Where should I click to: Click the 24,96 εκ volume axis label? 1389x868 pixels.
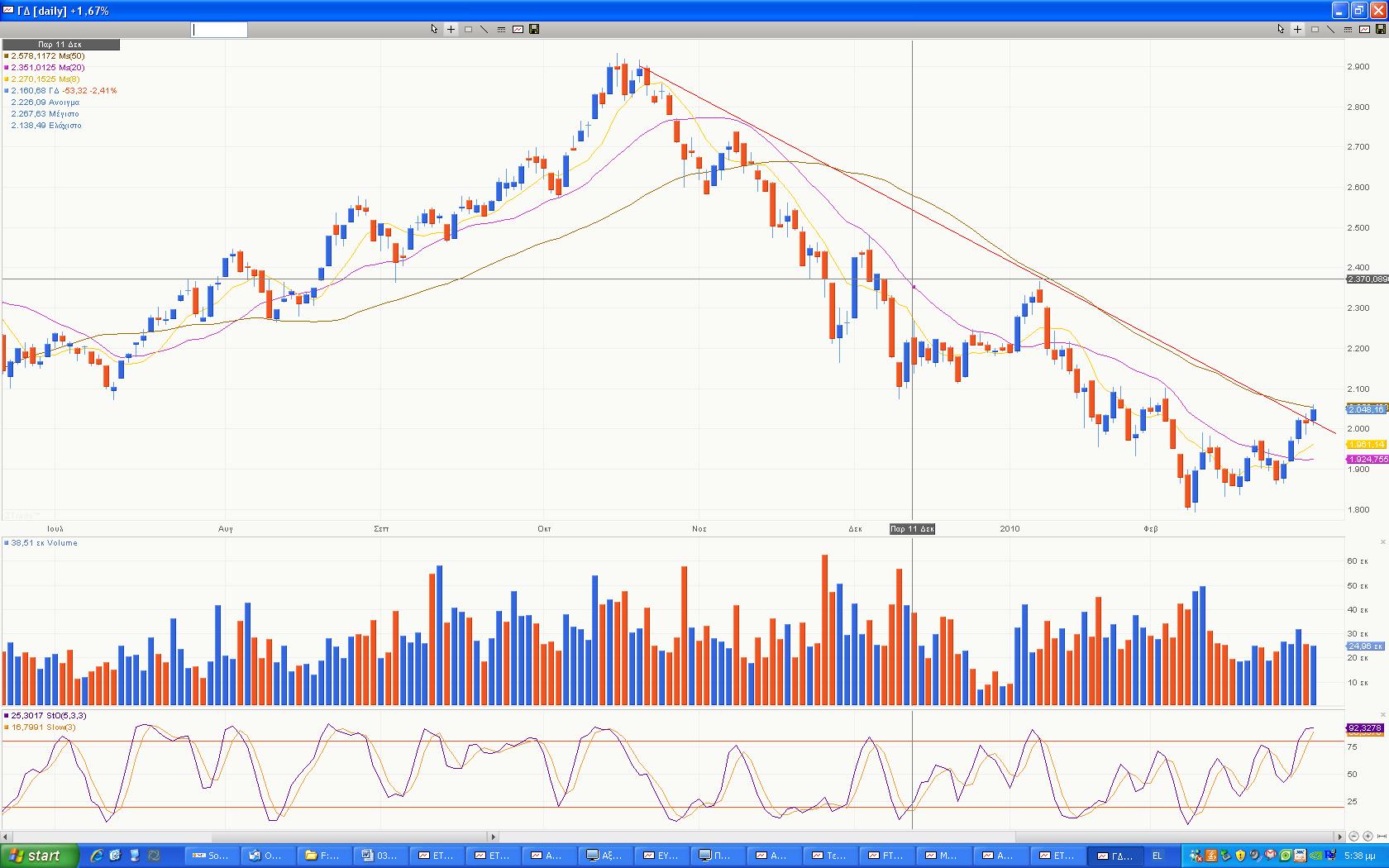tap(1366, 646)
